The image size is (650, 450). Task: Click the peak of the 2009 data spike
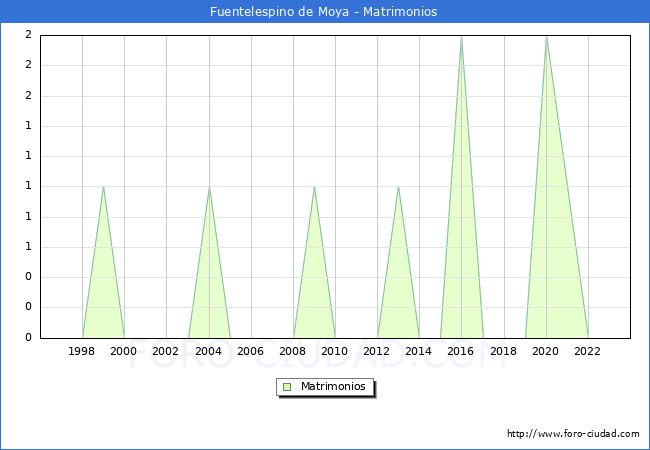point(314,187)
